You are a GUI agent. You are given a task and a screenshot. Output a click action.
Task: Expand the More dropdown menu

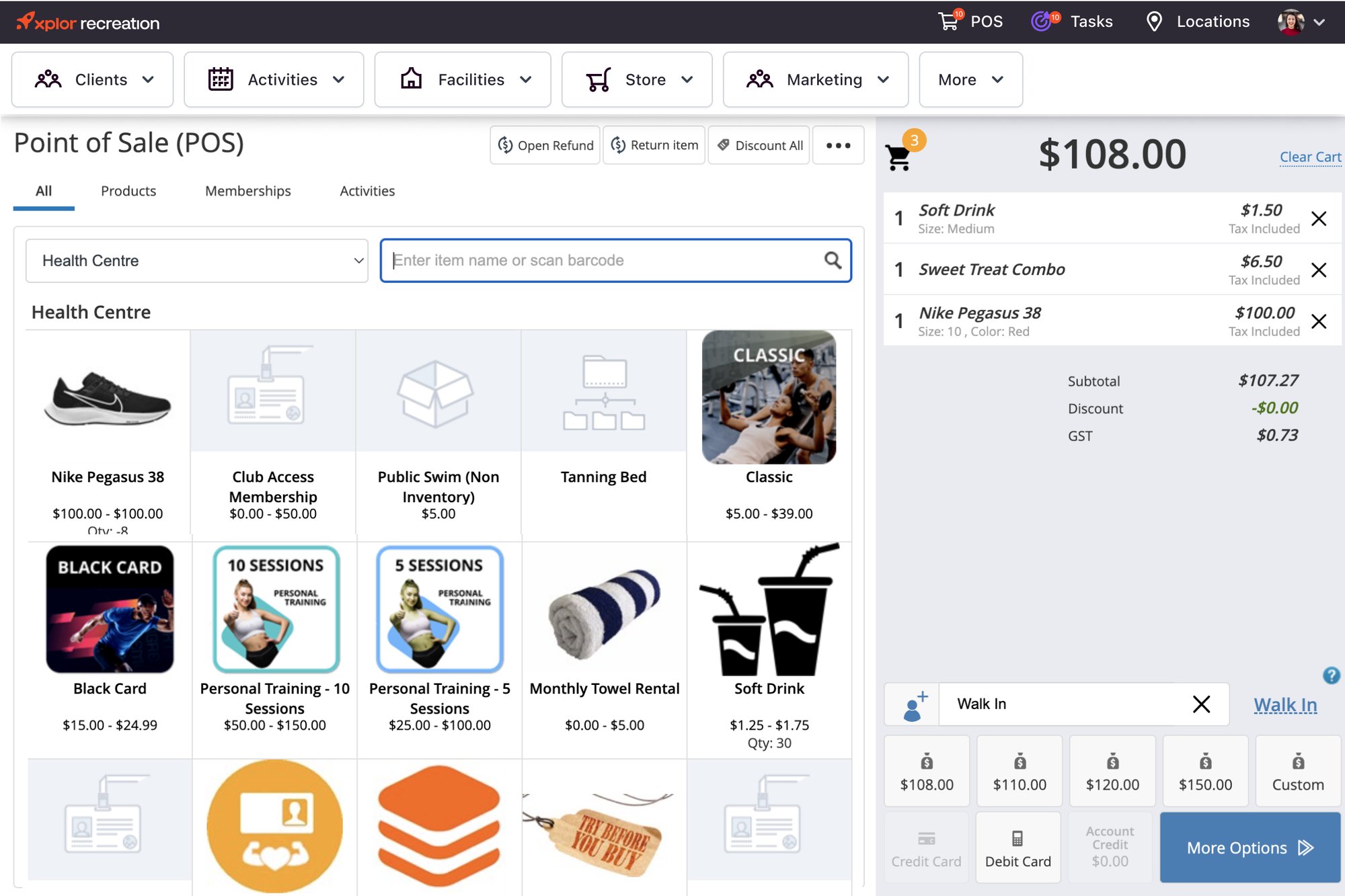971,79
